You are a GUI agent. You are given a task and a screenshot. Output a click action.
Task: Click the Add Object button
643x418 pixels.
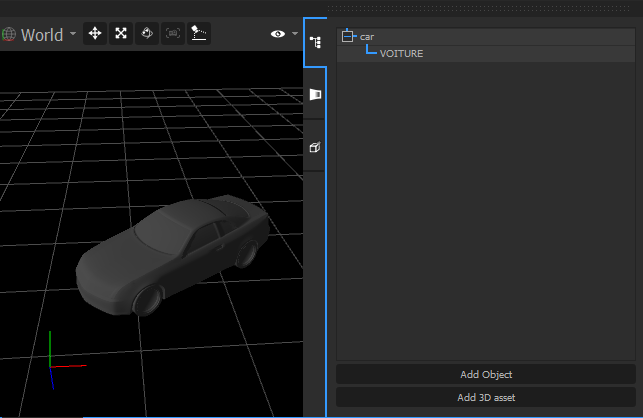click(486, 374)
